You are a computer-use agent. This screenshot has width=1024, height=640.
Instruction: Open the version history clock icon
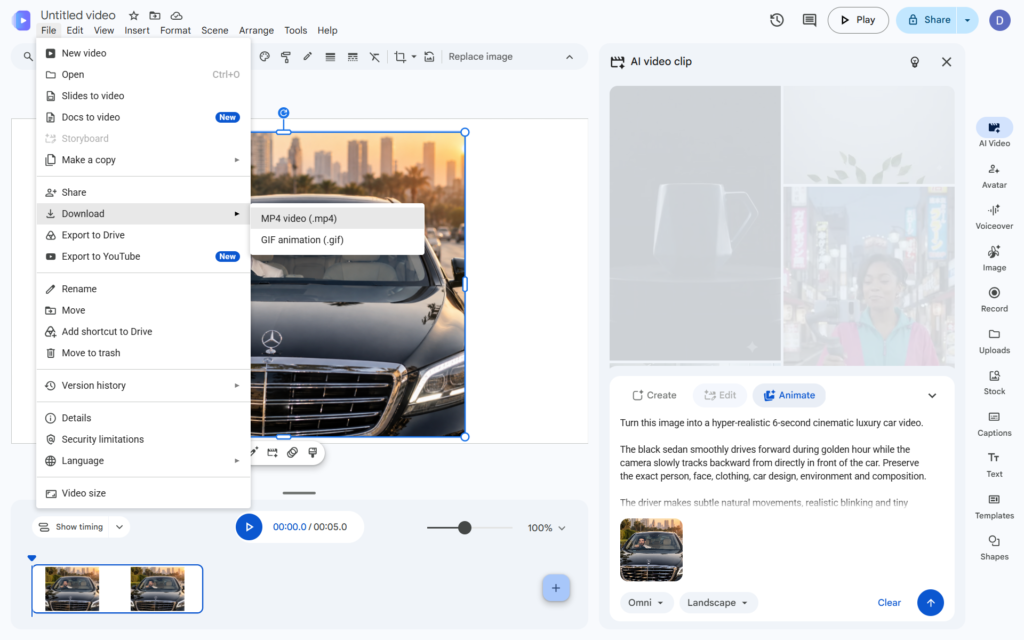[776, 20]
